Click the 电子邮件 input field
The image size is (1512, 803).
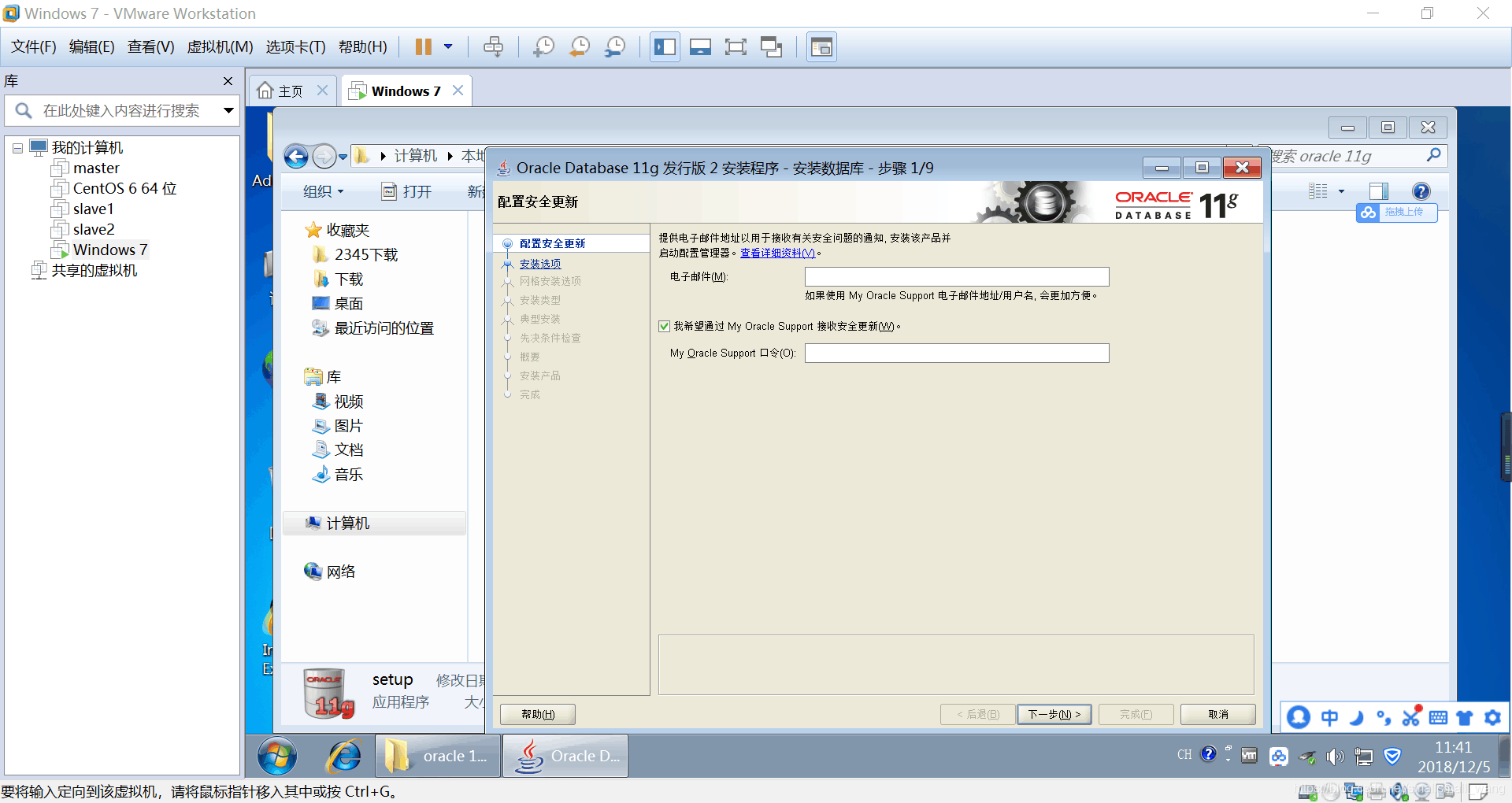[x=957, y=277]
